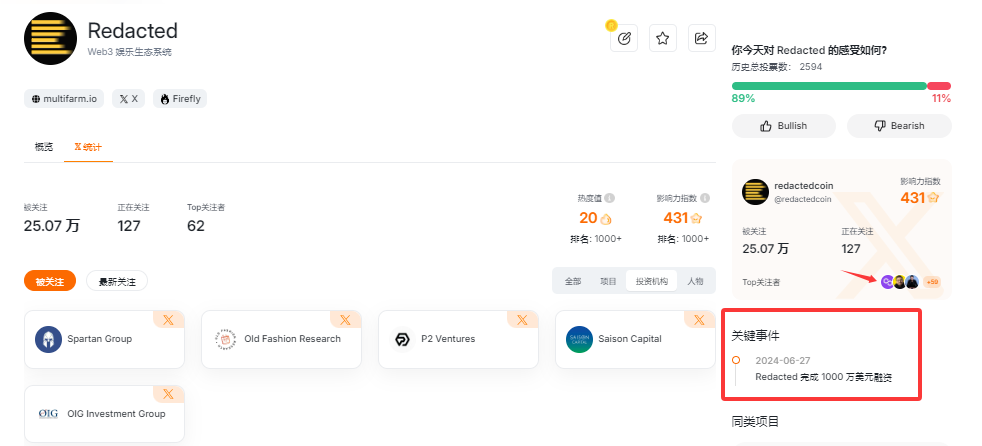
Task: Click the OIG logo
Action: [x=48, y=414]
